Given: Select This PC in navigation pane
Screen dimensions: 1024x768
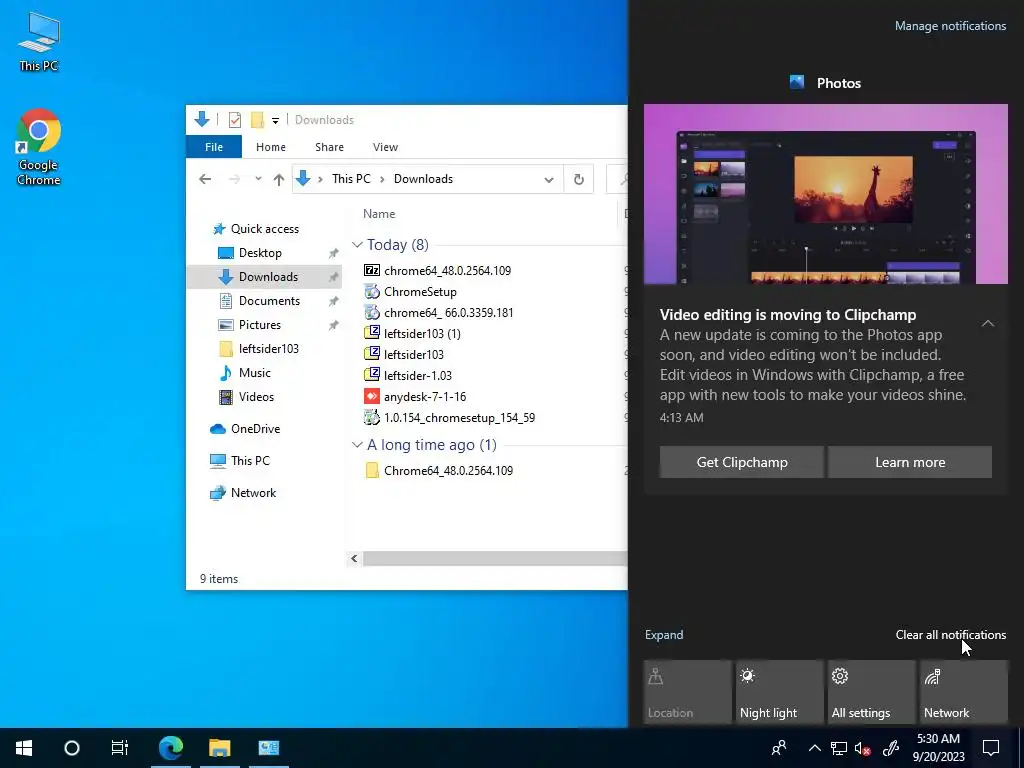Looking at the screenshot, I should 249,460.
